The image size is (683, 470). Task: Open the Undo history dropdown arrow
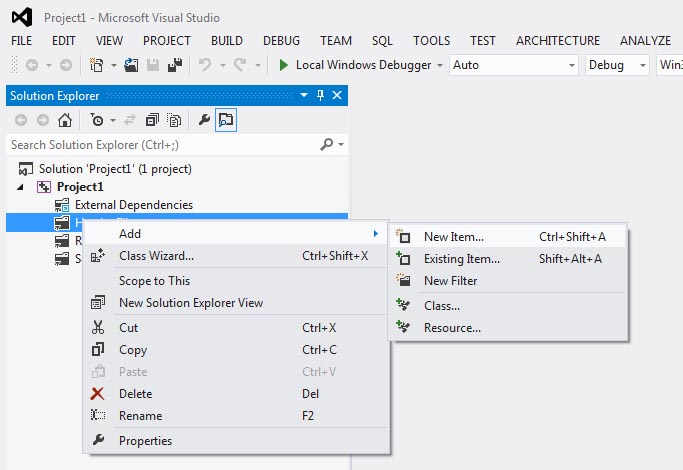pyautogui.click(x=223, y=66)
